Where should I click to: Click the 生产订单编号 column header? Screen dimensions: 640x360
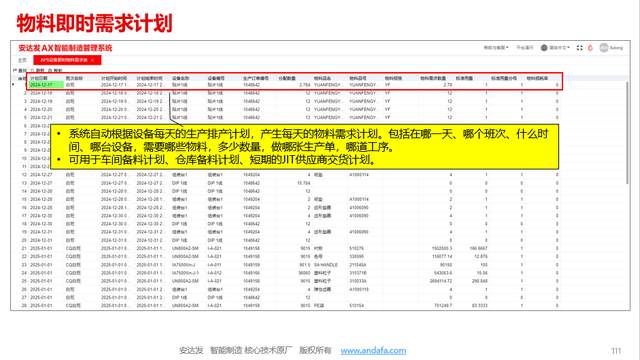click(256, 78)
